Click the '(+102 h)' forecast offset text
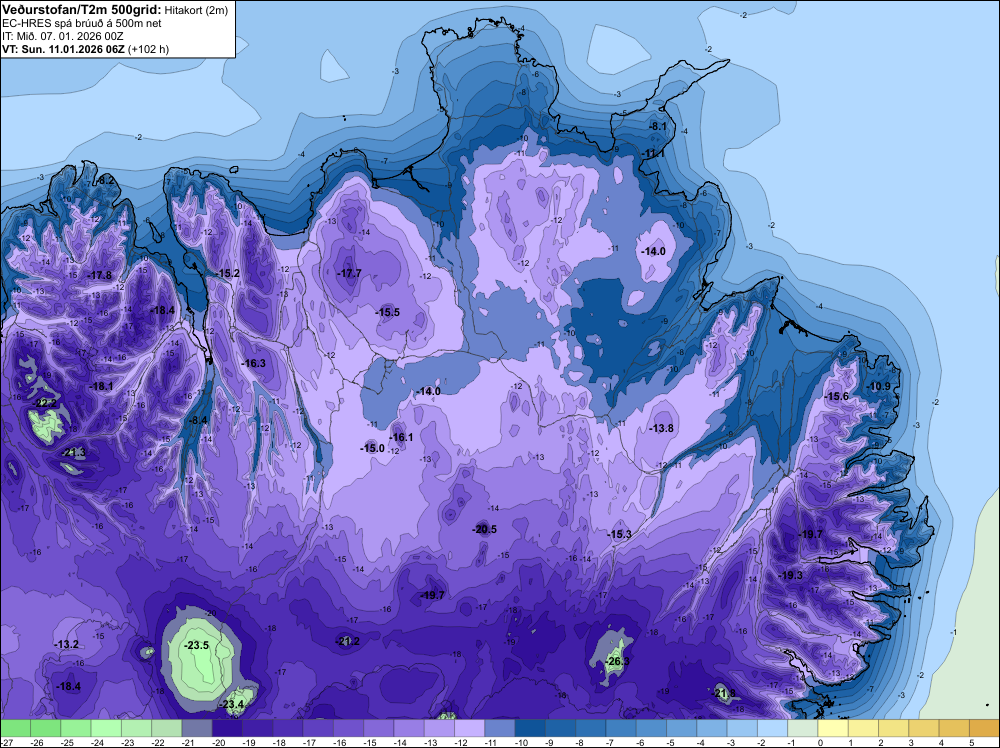Screen dimensions: 1000x748 coord(149,49)
